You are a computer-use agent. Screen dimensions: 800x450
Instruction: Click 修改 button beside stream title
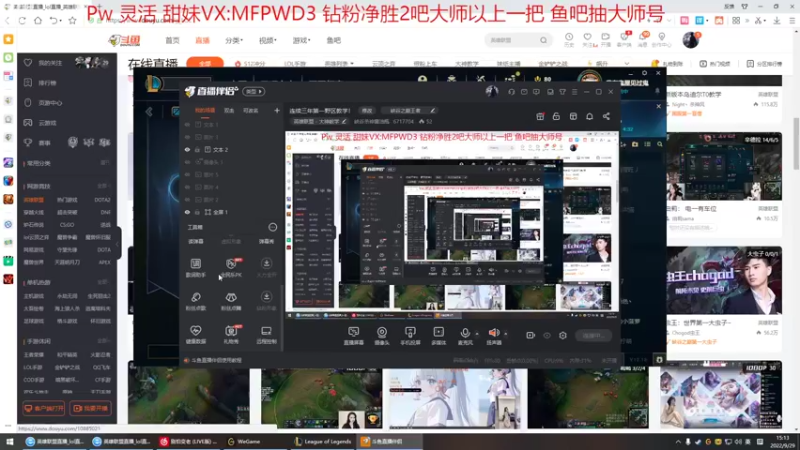[x=367, y=110]
